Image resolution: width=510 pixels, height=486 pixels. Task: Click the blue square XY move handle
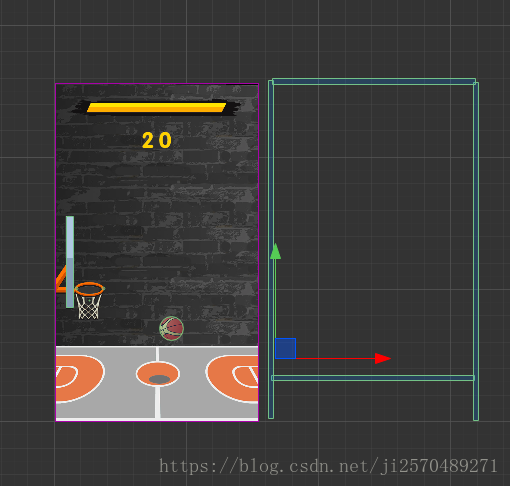coord(285,348)
